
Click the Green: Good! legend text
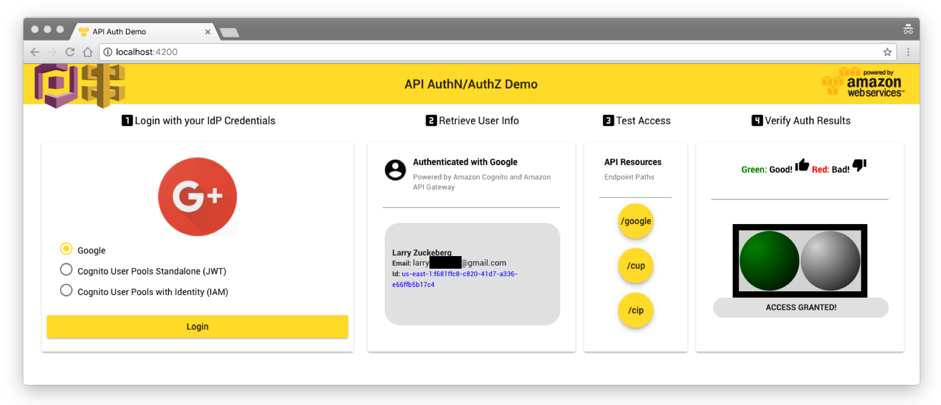tap(766, 170)
